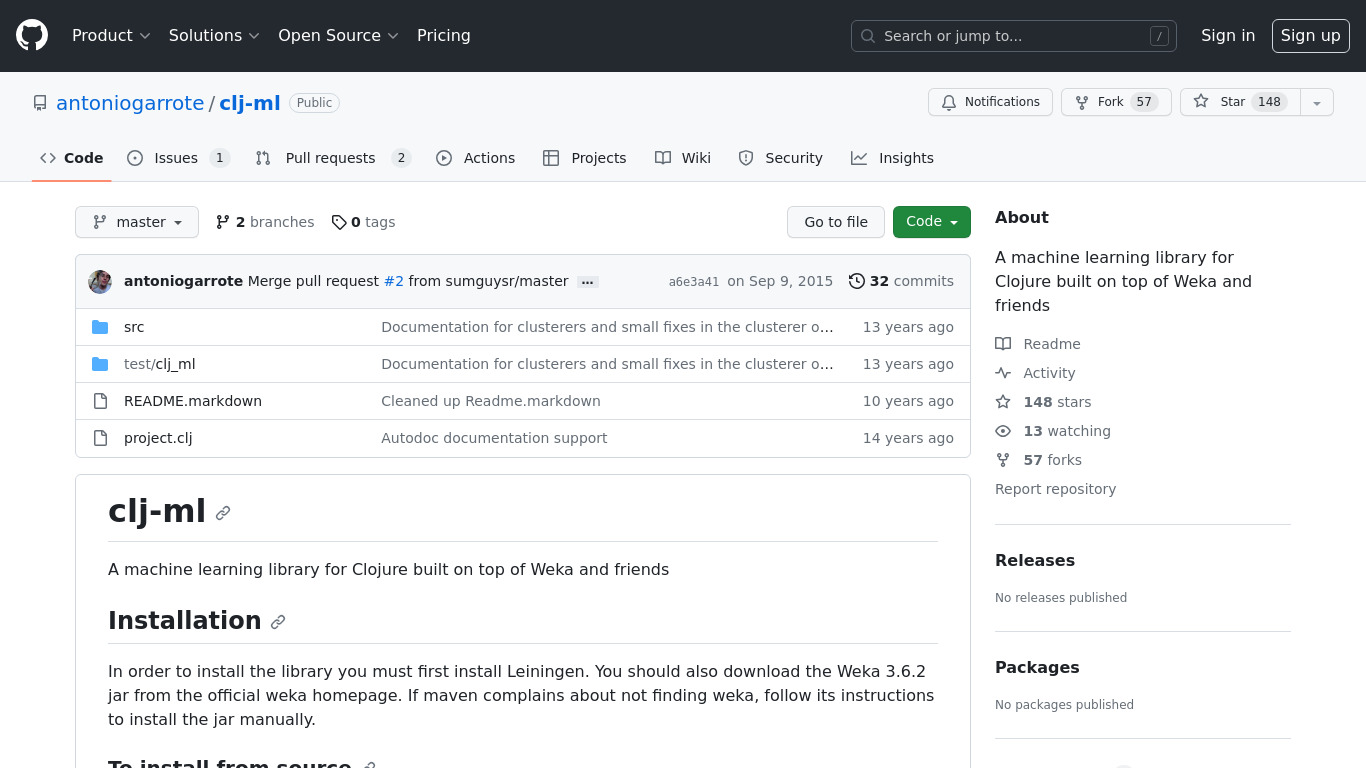Viewport: 1366px width, 768px height.
Task: Click the Issues circle icon
Action: pyautogui.click(x=135, y=158)
